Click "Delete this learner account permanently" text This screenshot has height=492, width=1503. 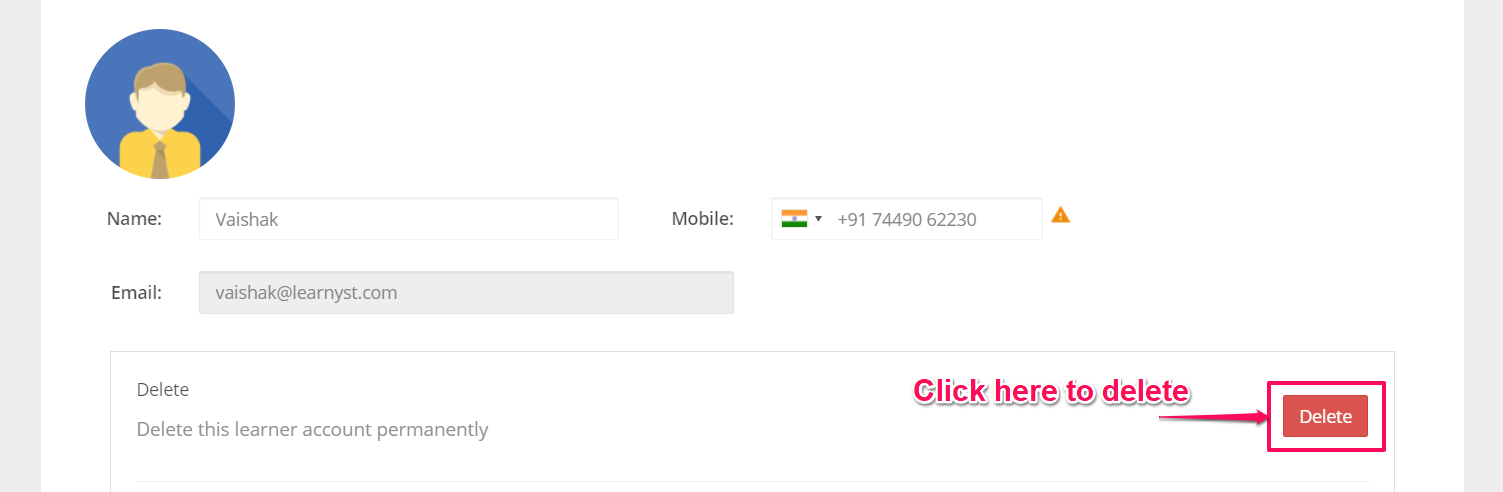point(312,430)
